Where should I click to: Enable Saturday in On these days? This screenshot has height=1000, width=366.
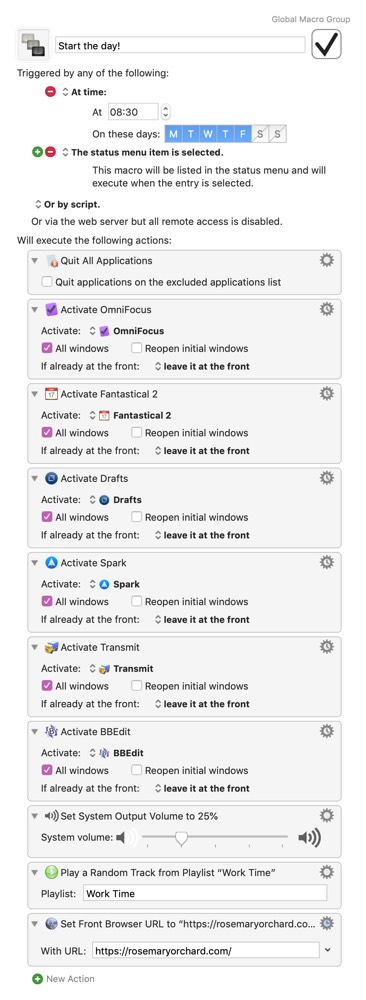coord(260,134)
